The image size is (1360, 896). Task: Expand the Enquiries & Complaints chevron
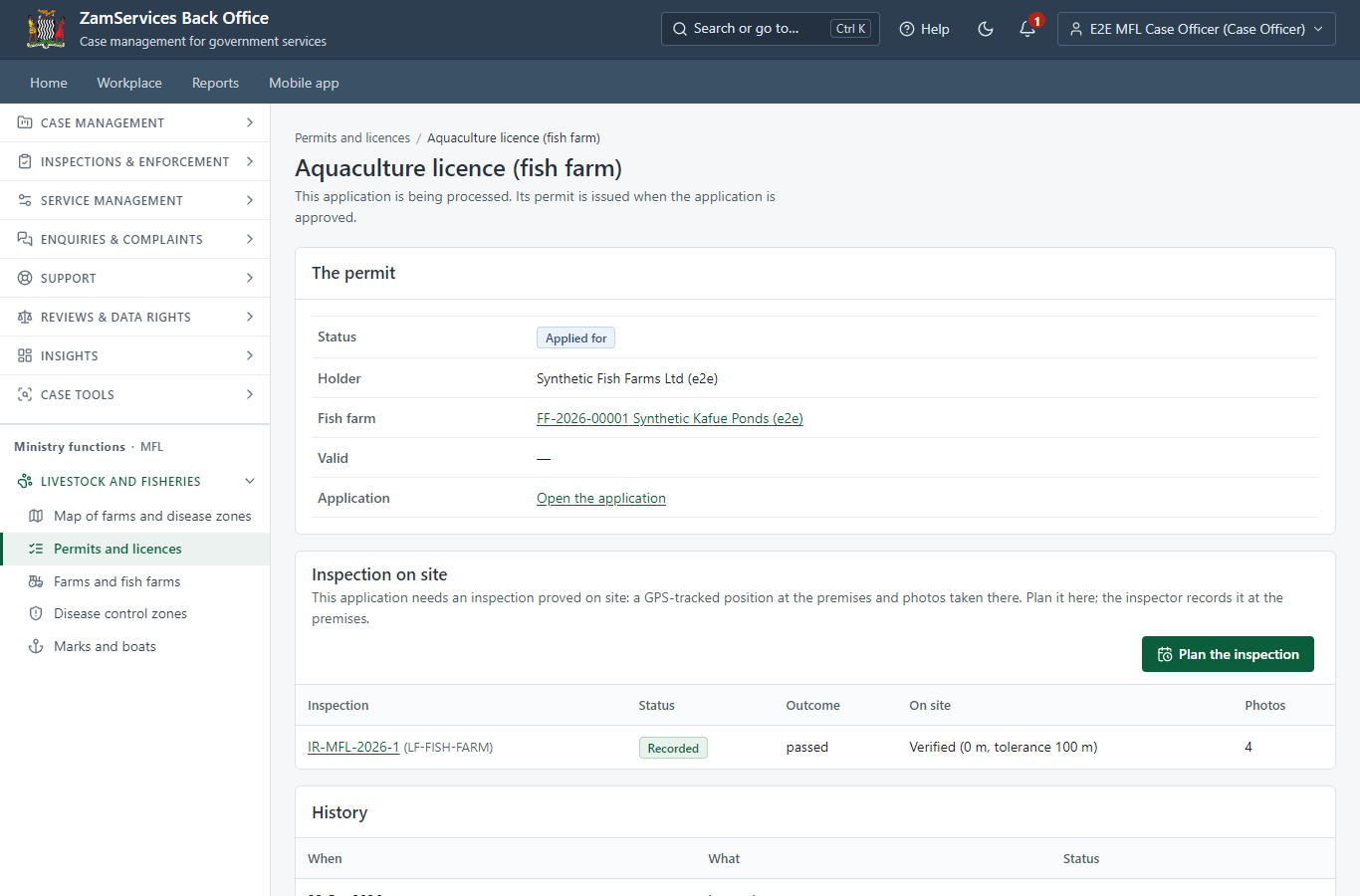click(250, 239)
